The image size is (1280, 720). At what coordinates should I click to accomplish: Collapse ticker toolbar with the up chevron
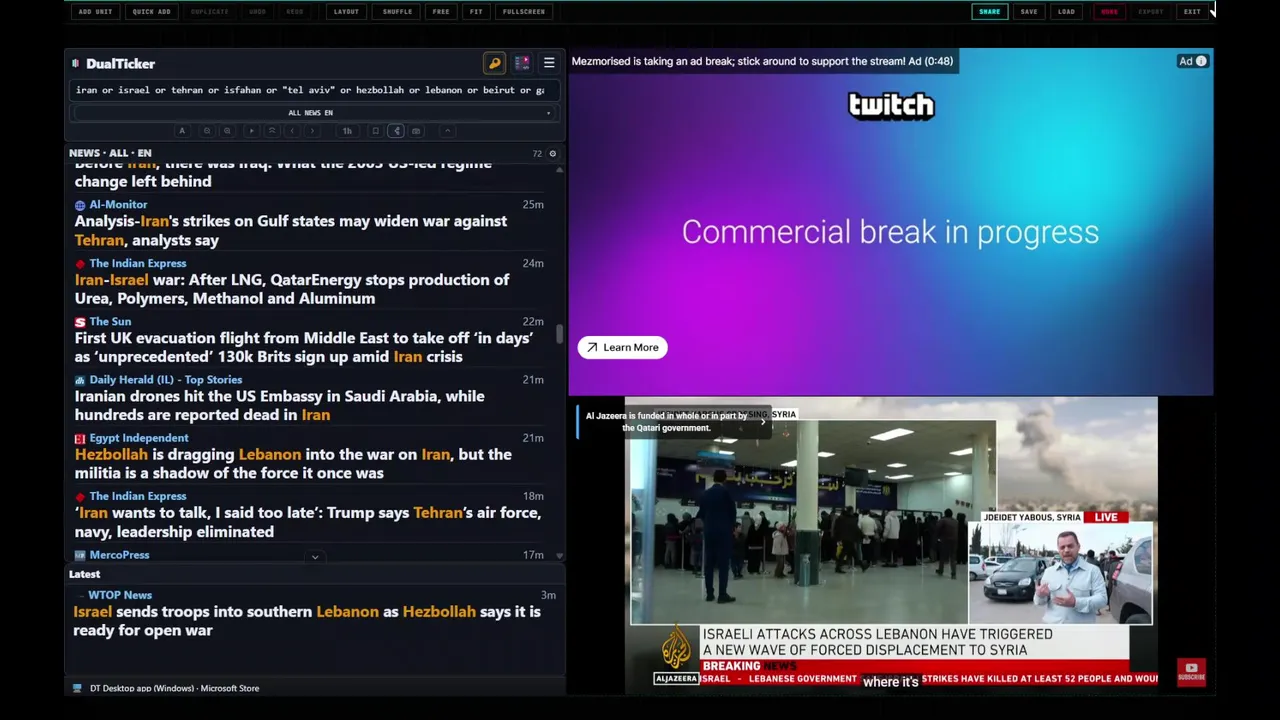(x=447, y=131)
